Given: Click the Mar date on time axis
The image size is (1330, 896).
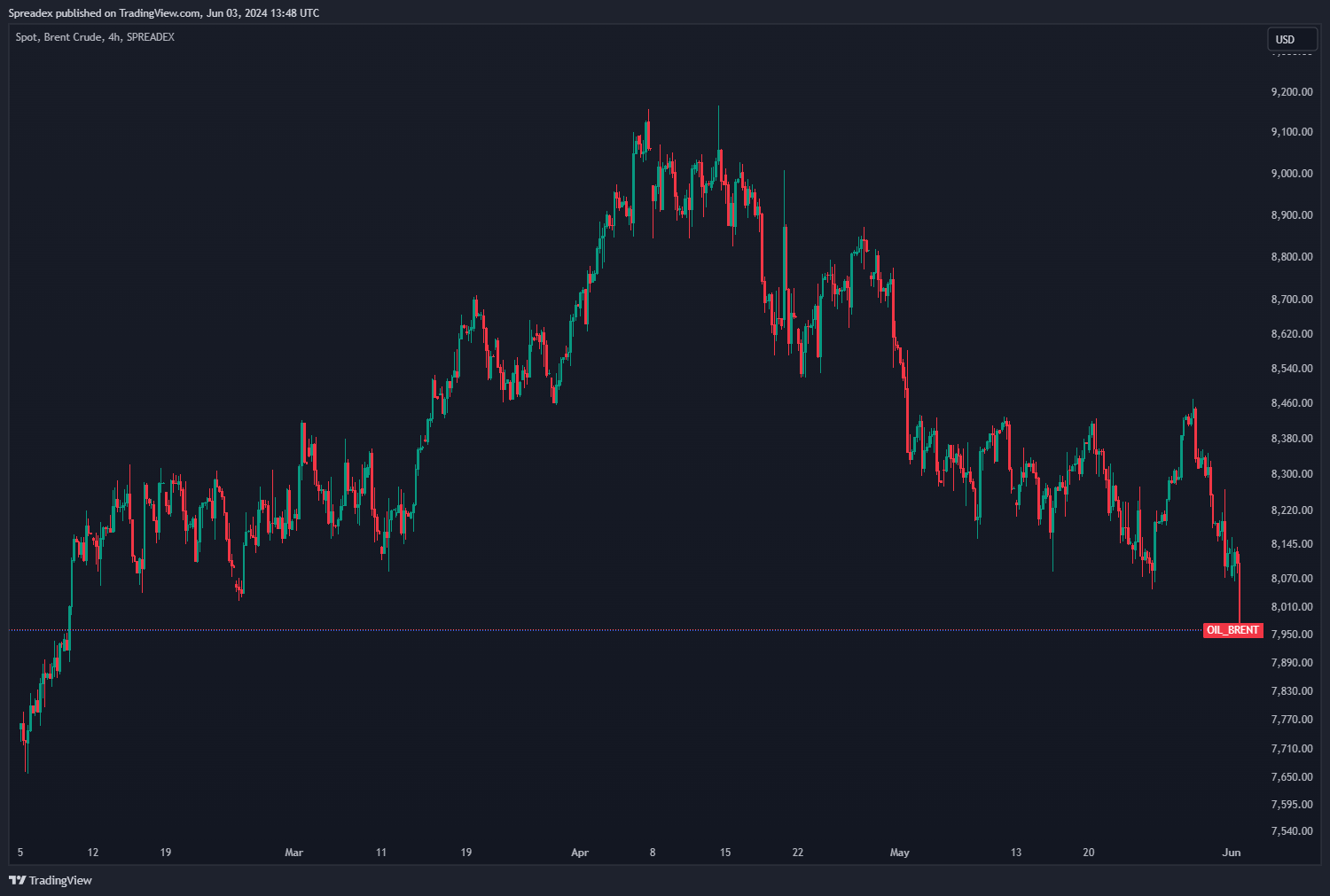Looking at the screenshot, I should click(x=293, y=853).
